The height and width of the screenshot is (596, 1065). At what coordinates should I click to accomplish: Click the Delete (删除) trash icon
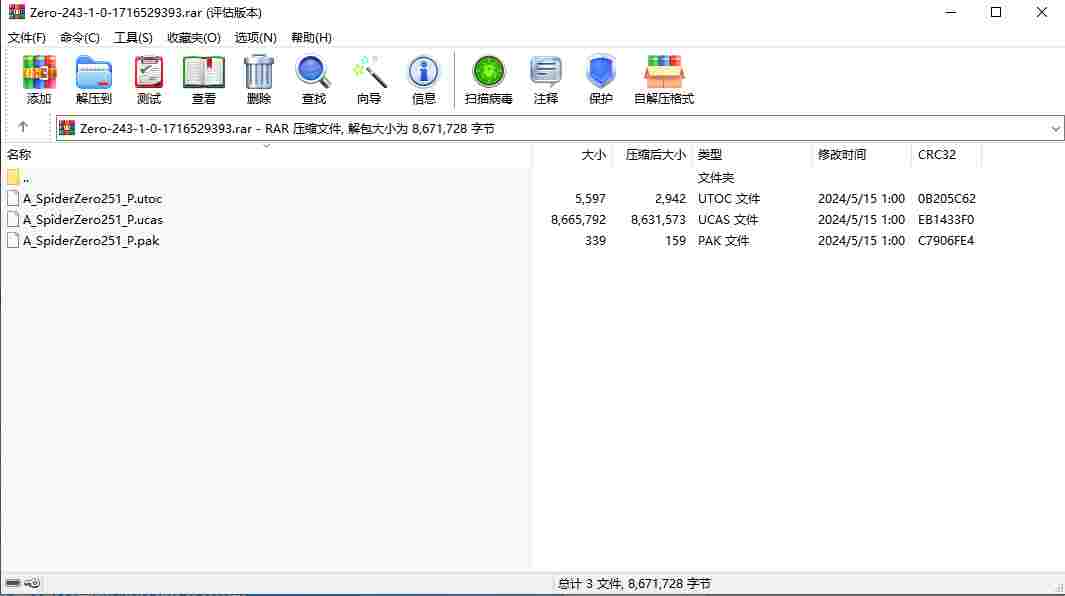coord(259,80)
